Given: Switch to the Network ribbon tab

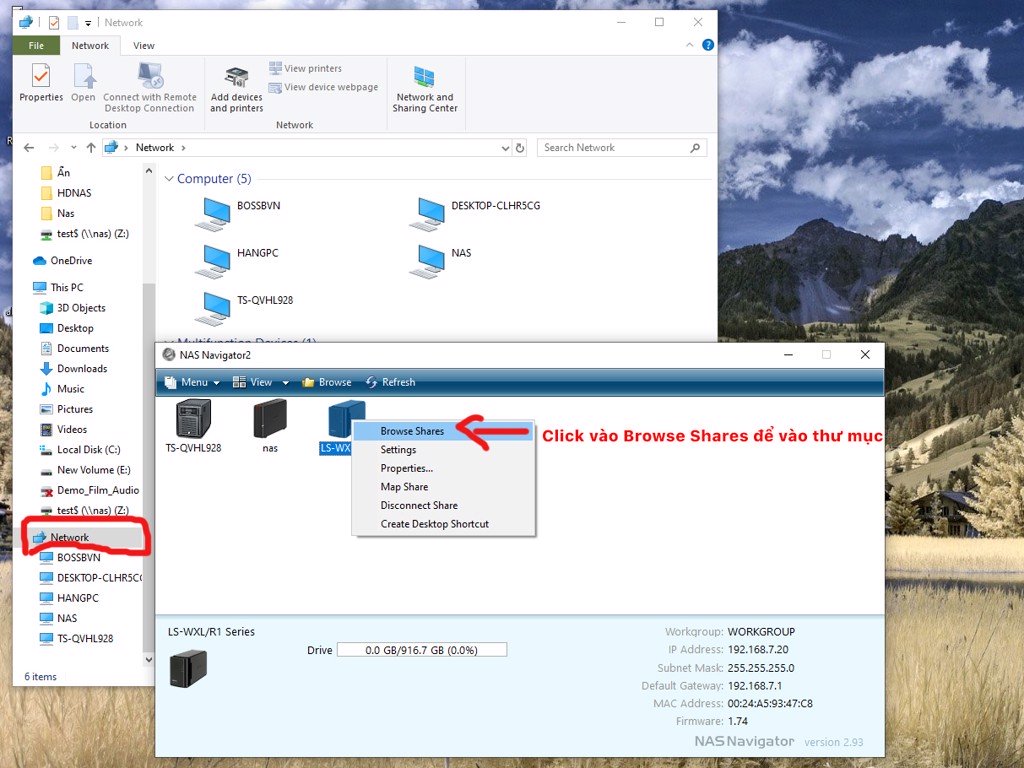Looking at the screenshot, I should pyautogui.click(x=90, y=45).
